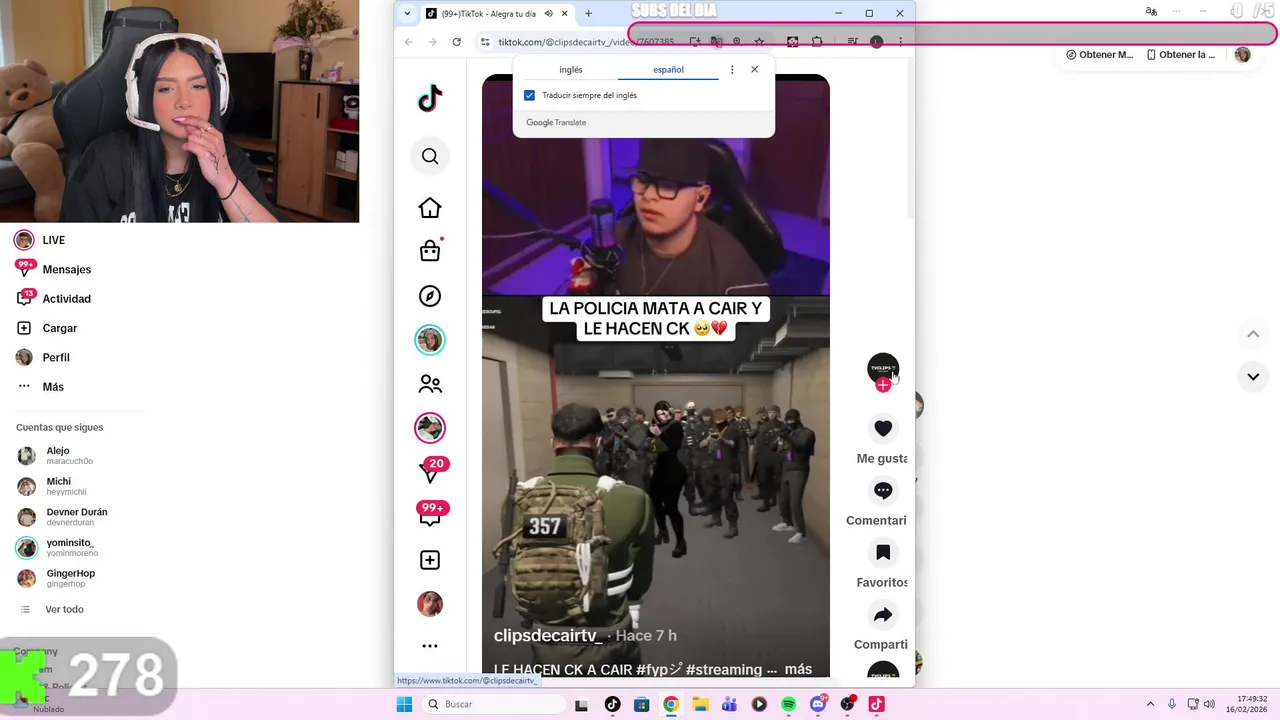This screenshot has height=720, width=1280.
Task: Open the profile avatar in the background window header
Action: pos(1243,55)
